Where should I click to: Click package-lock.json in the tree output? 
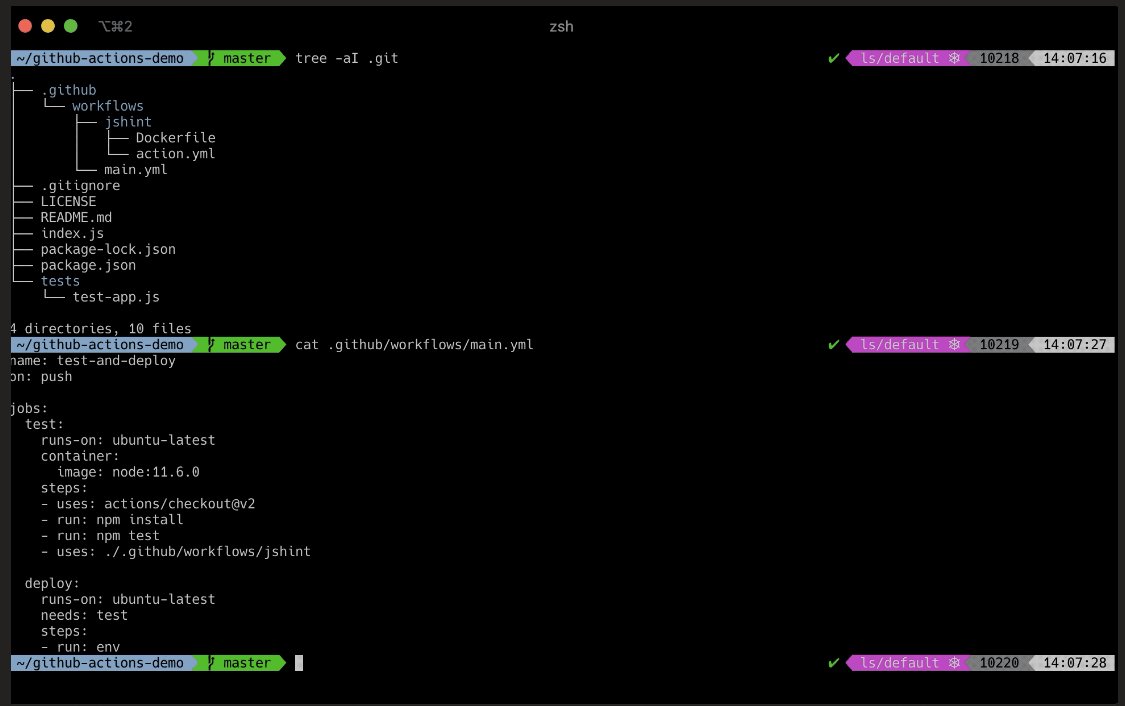pos(108,249)
